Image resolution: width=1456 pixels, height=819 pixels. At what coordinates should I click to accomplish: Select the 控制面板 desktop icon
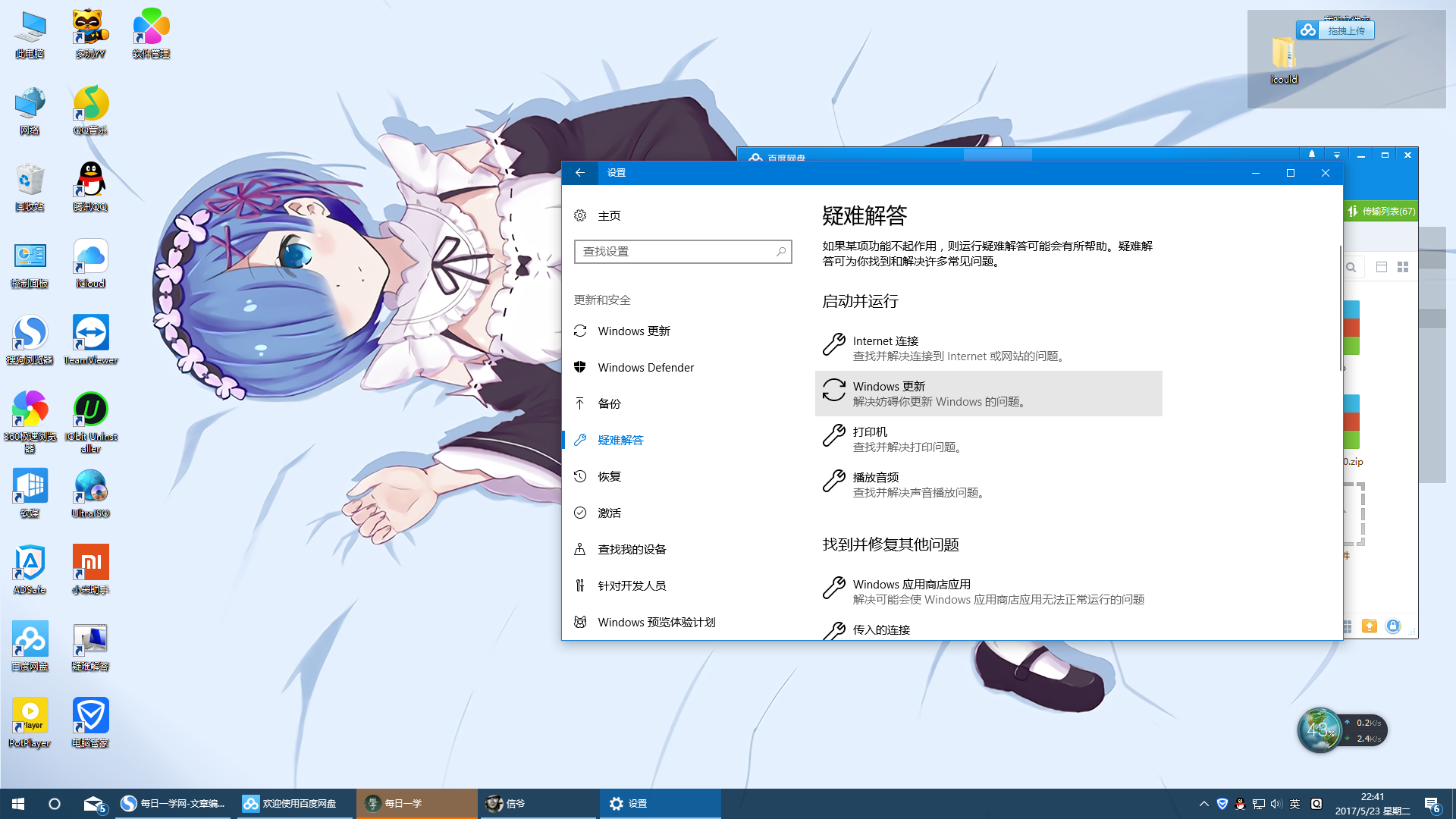(30, 265)
